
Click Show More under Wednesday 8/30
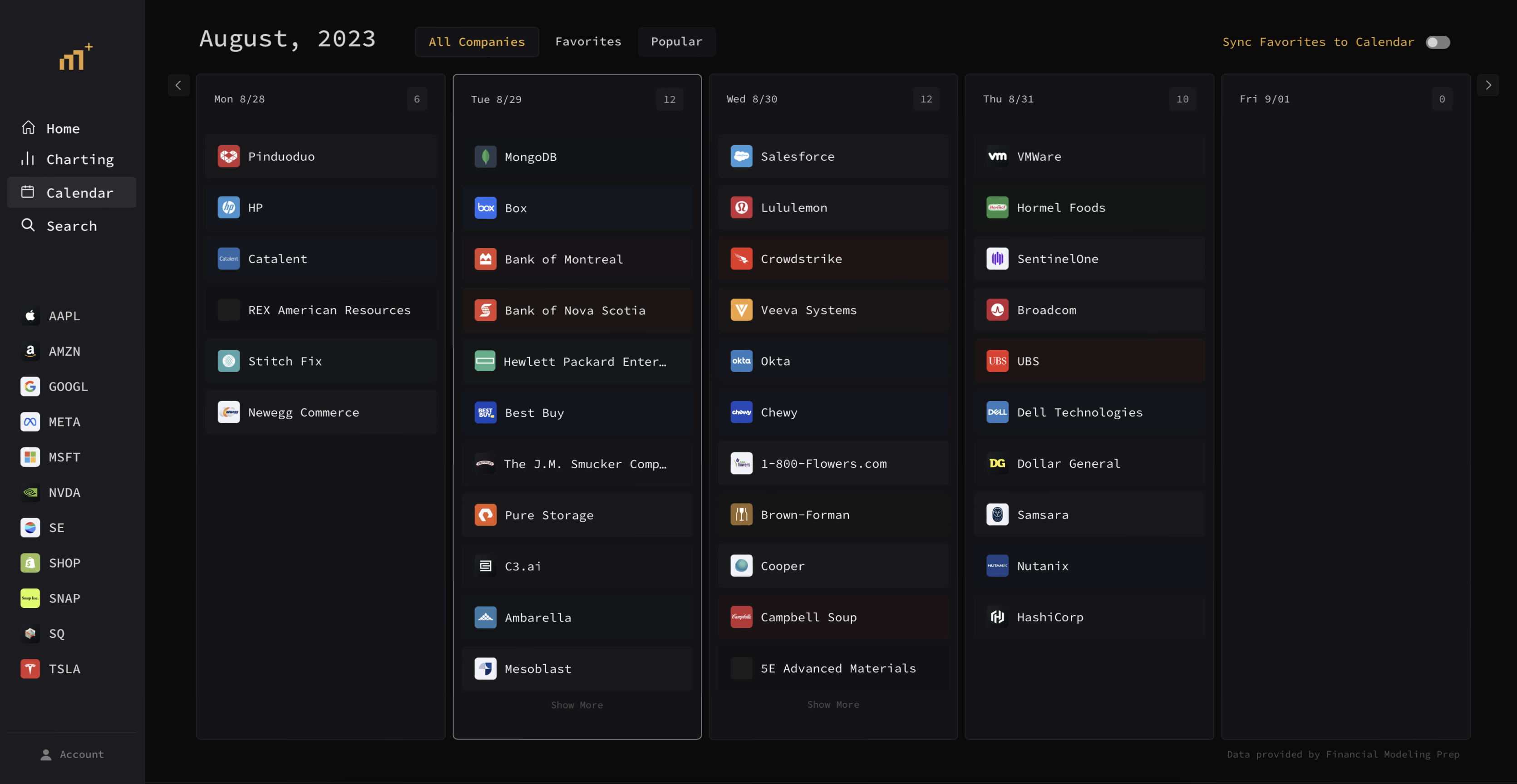832,704
